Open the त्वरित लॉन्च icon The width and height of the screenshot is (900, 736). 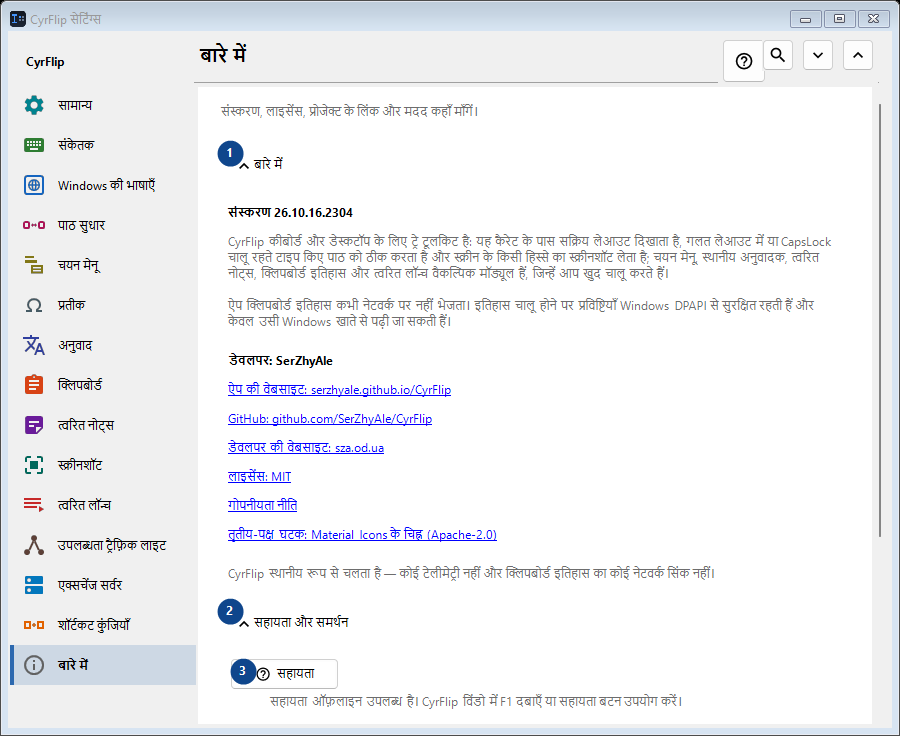point(34,505)
